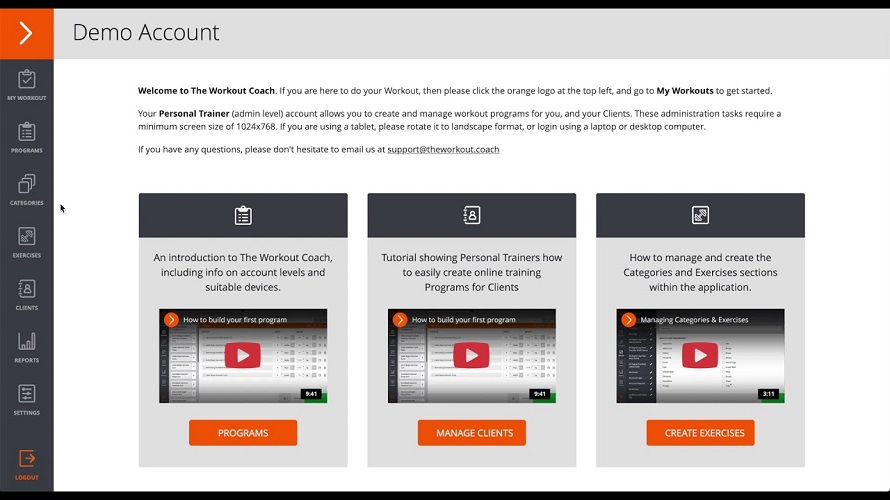Play Managing Categories & Exercises video
This screenshot has width=890, height=500.
click(700, 355)
